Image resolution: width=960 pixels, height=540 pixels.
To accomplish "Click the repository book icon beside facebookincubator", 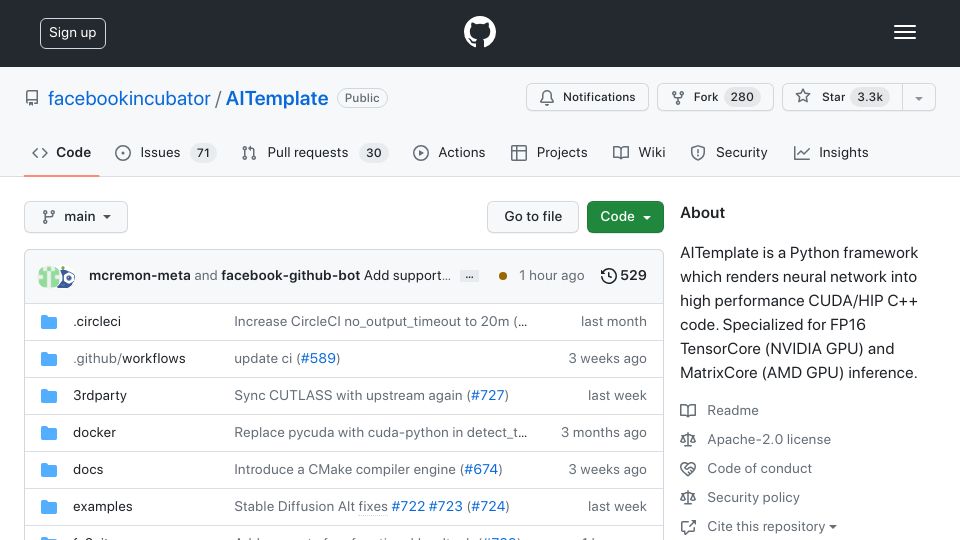I will [32, 98].
